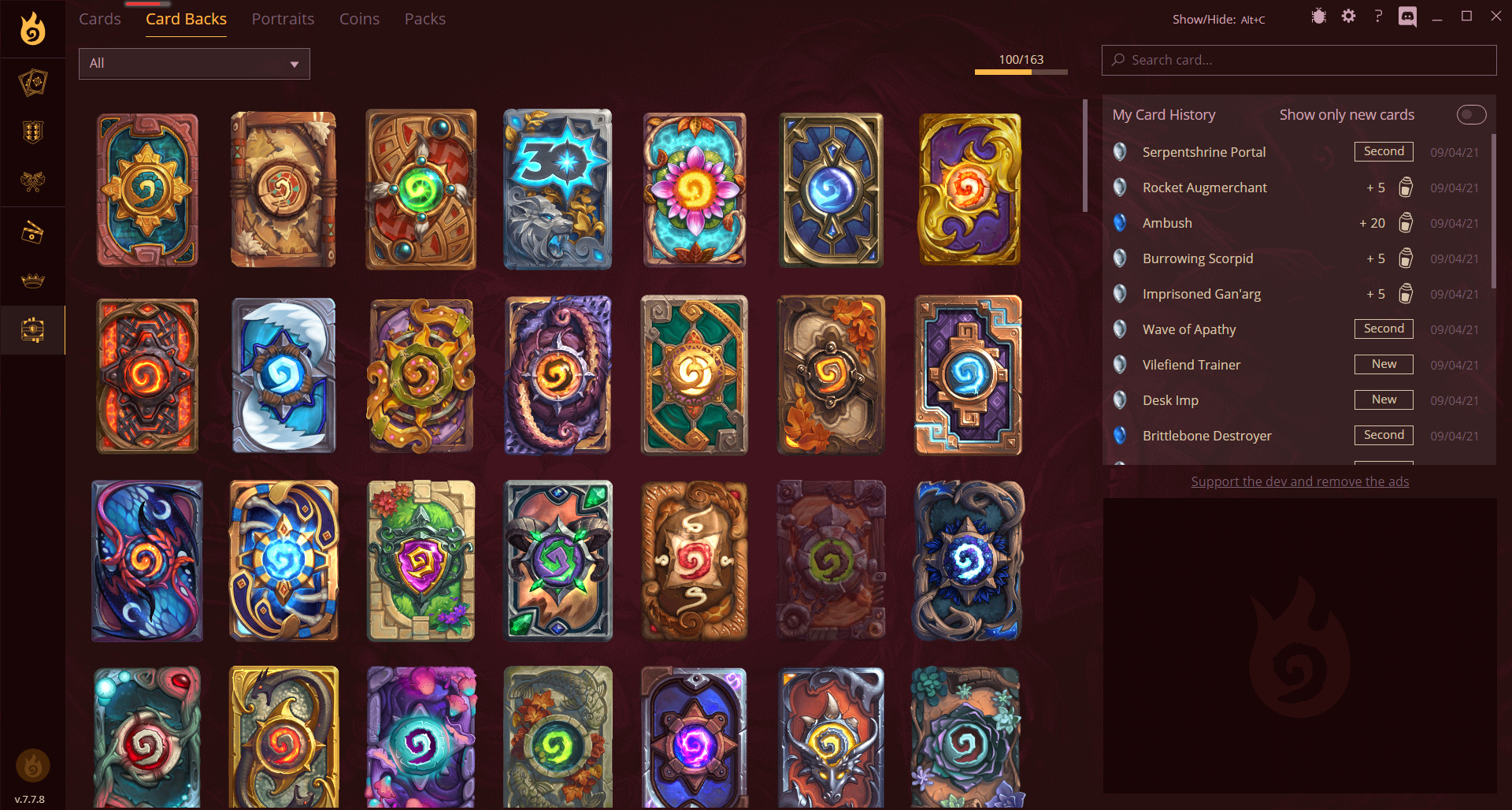Open settings gear icon
Image resolution: width=1512 pixels, height=810 pixels.
tap(1349, 17)
